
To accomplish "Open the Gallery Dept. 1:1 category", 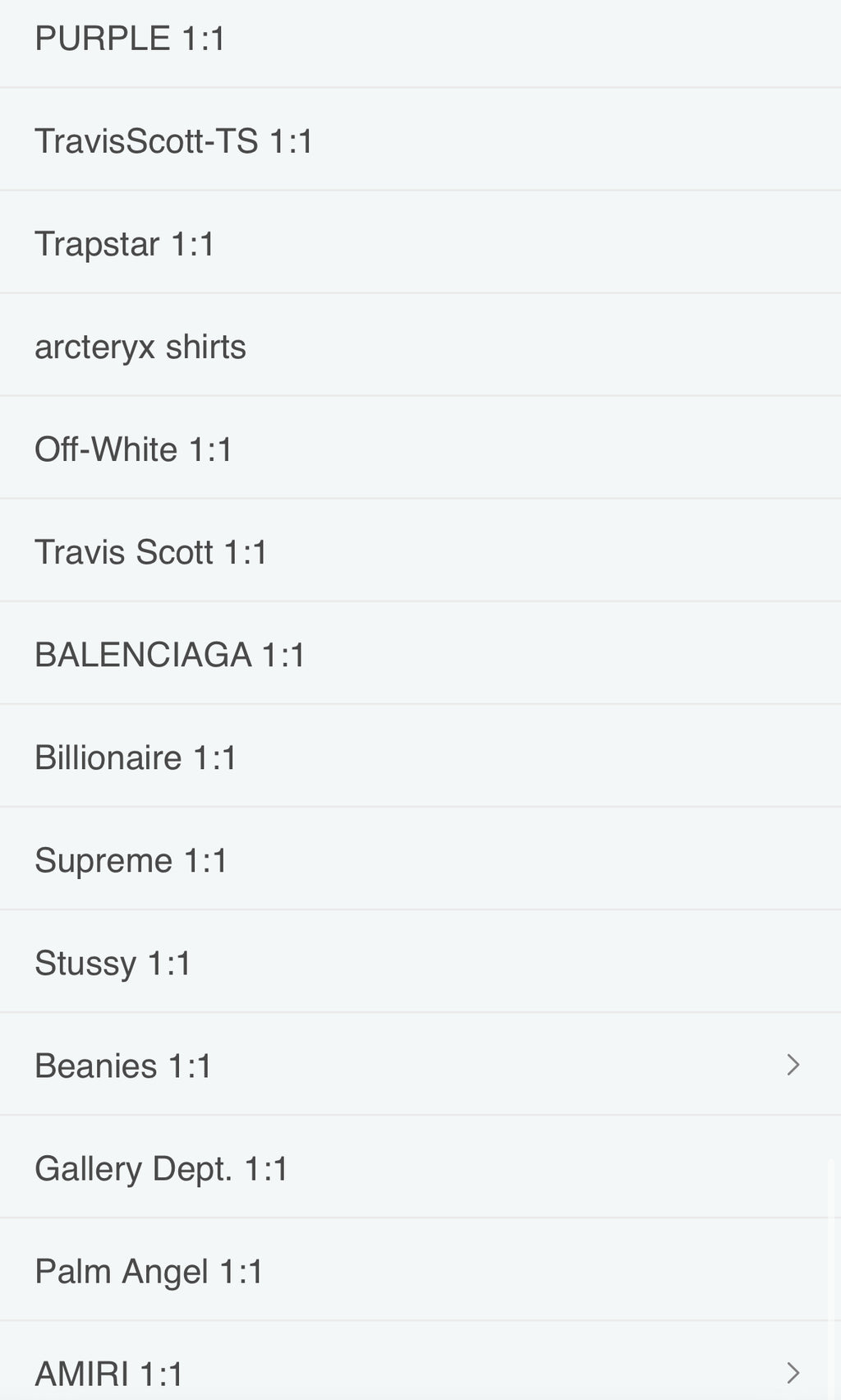I will click(x=162, y=1168).
